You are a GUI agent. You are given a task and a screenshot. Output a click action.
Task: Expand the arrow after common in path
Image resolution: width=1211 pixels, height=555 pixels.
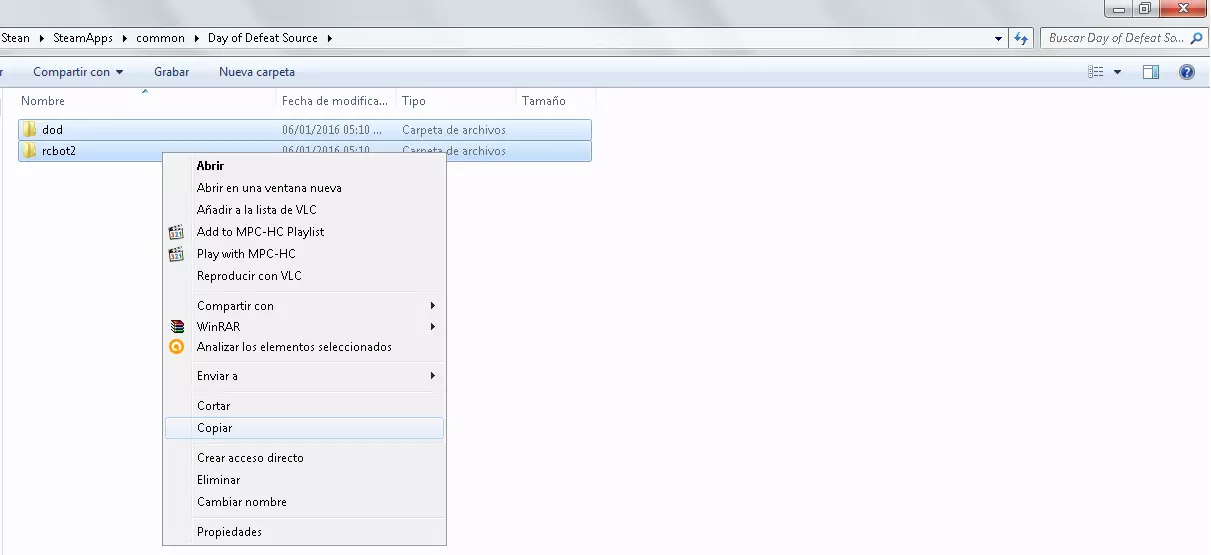[x=196, y=38]
